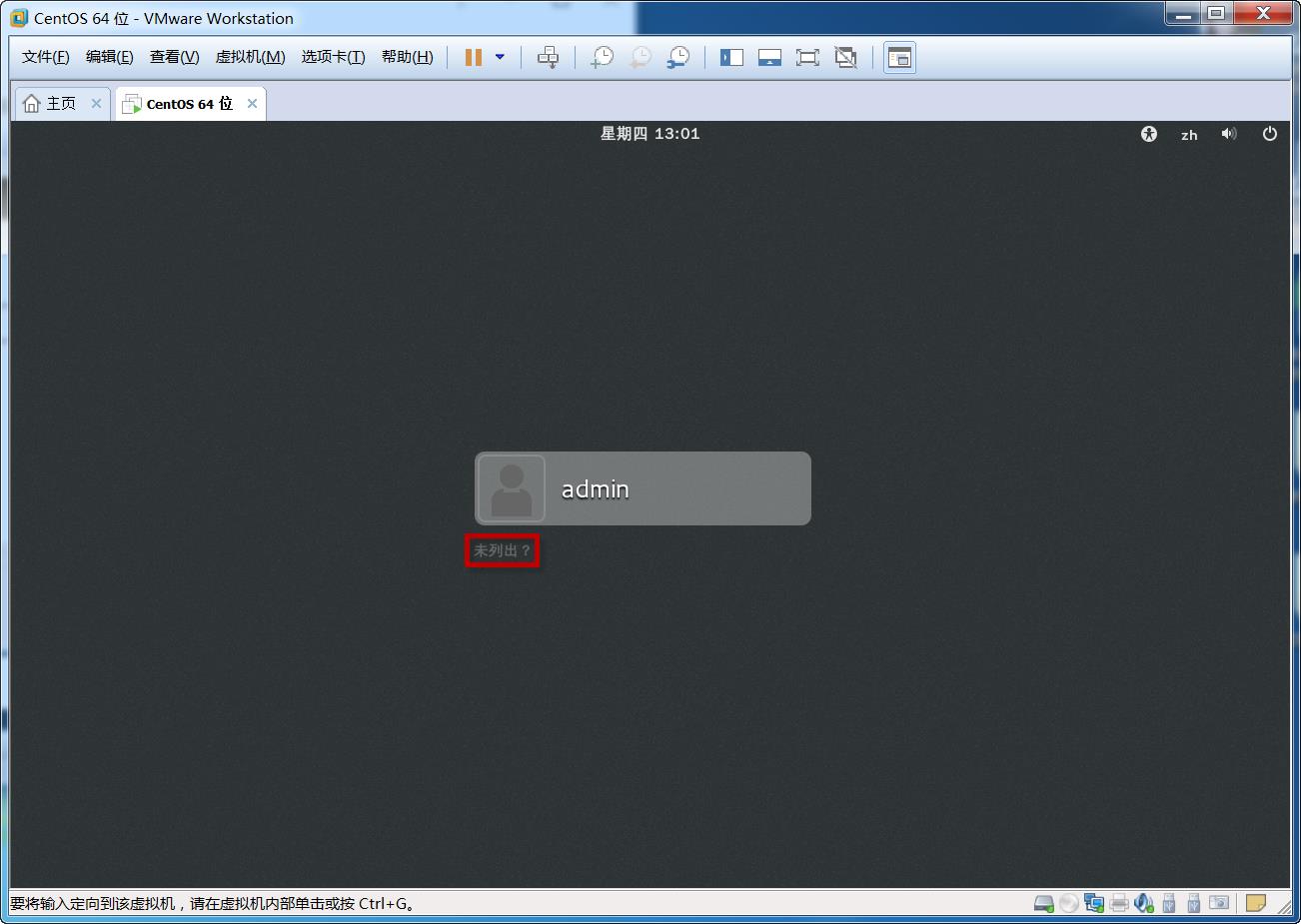The image size is (1301, 924).
Task: Maximize the VMware Workstation window
Action: click(x=1216, y=14)
